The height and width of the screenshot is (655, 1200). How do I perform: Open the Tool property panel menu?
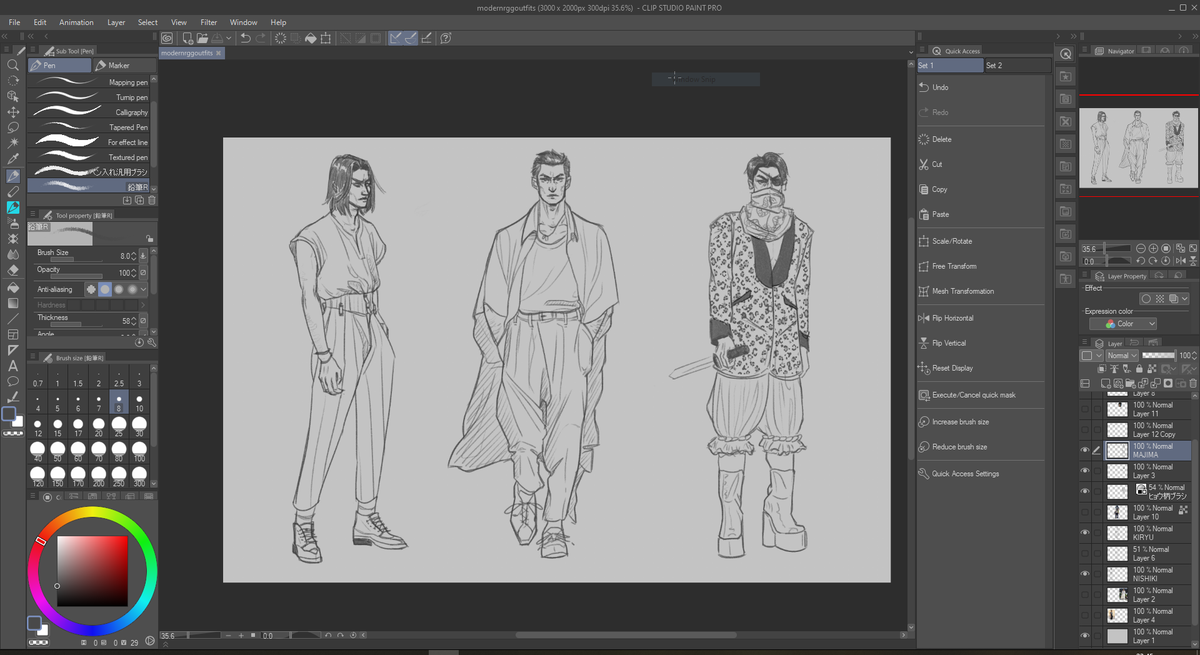point(34,214)
